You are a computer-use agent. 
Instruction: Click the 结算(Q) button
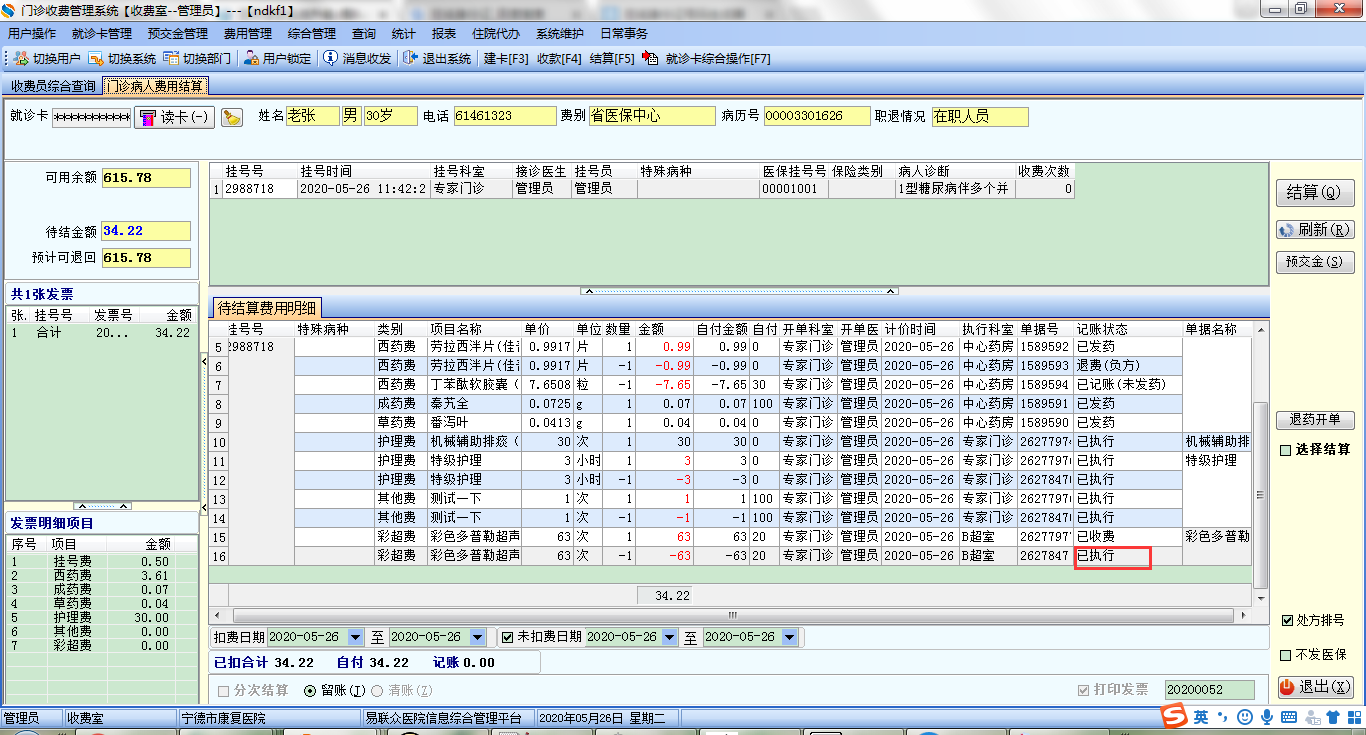pos(1314,192)
